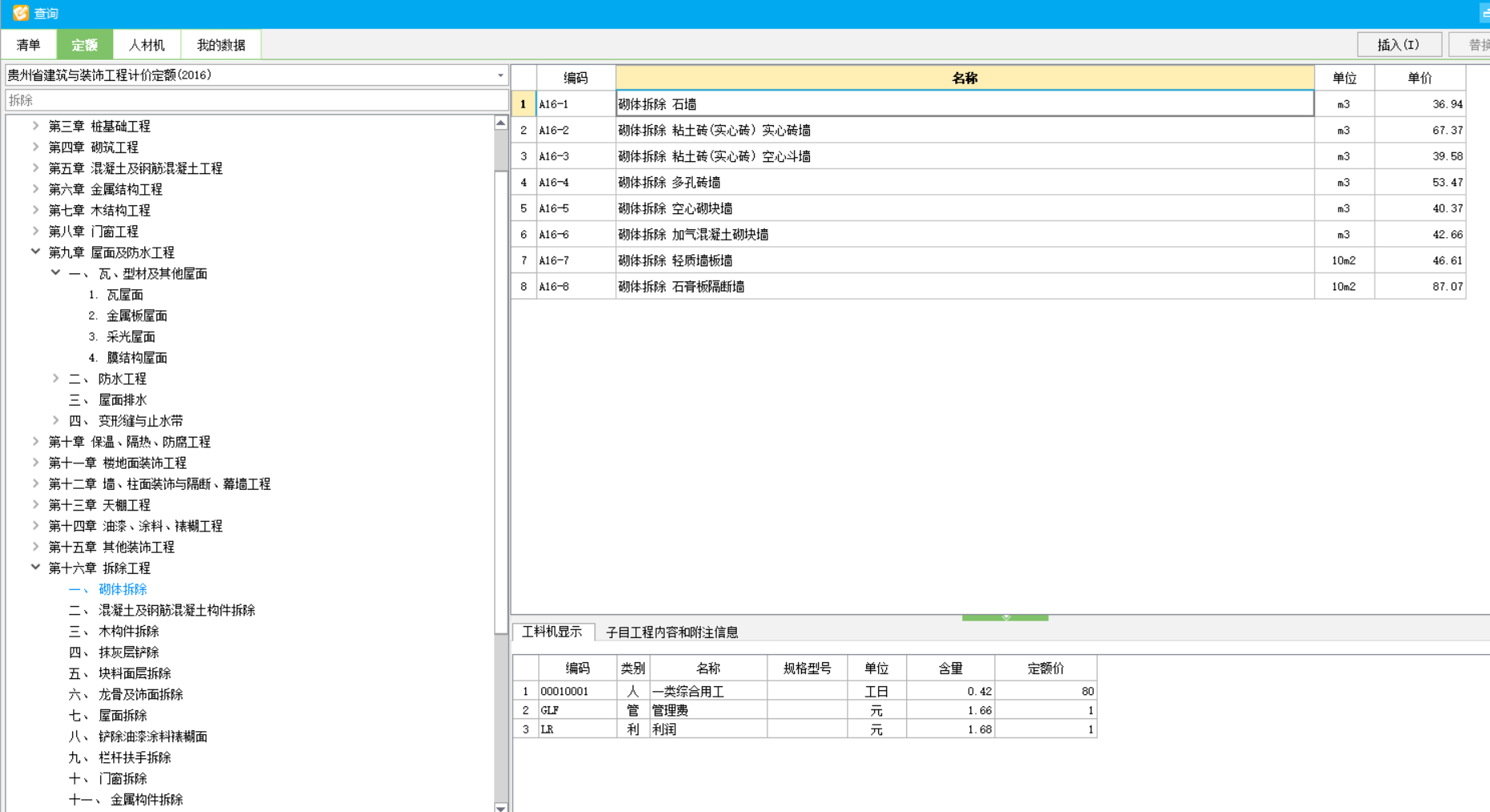
Task: Click the 插入(I) button
Action: pos(1399,45)
